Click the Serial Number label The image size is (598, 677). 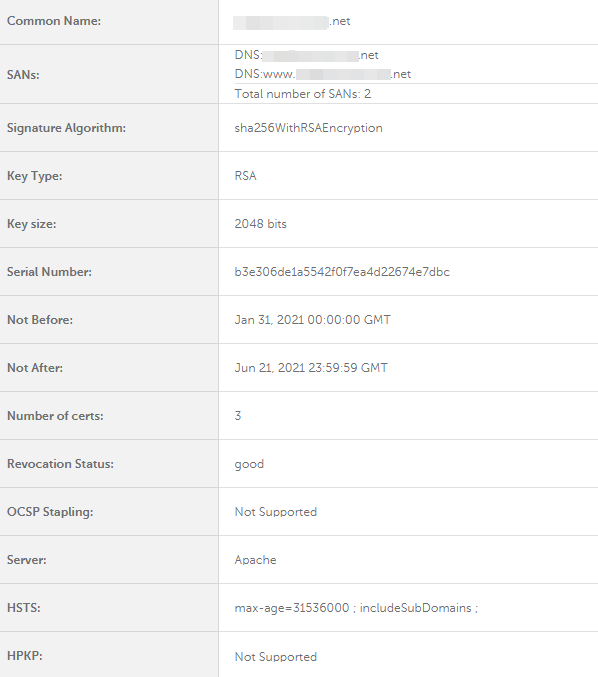(49, 272)
